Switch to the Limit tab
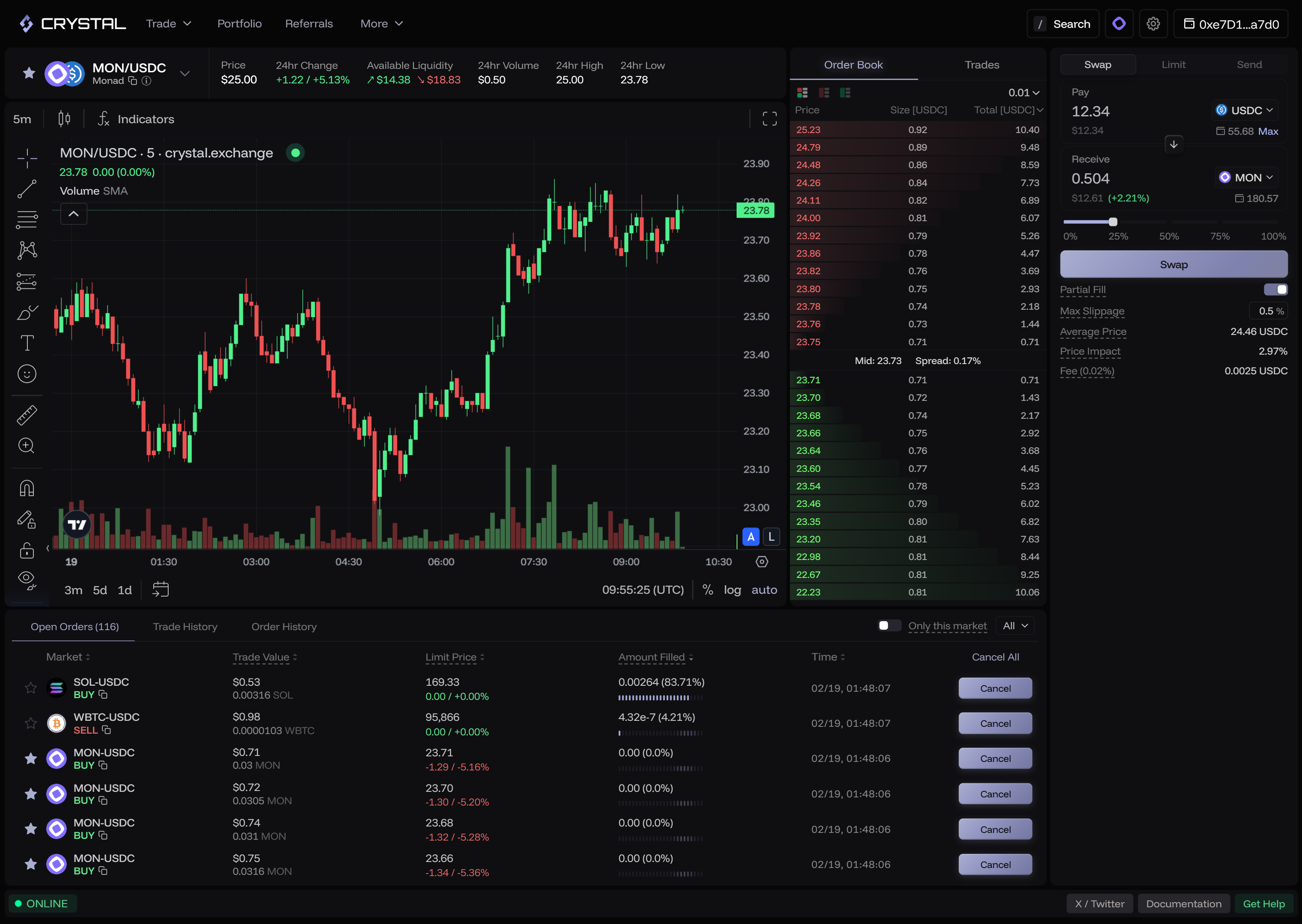The width and height of the screenshot is (1302, 924). coord(1173,65)
